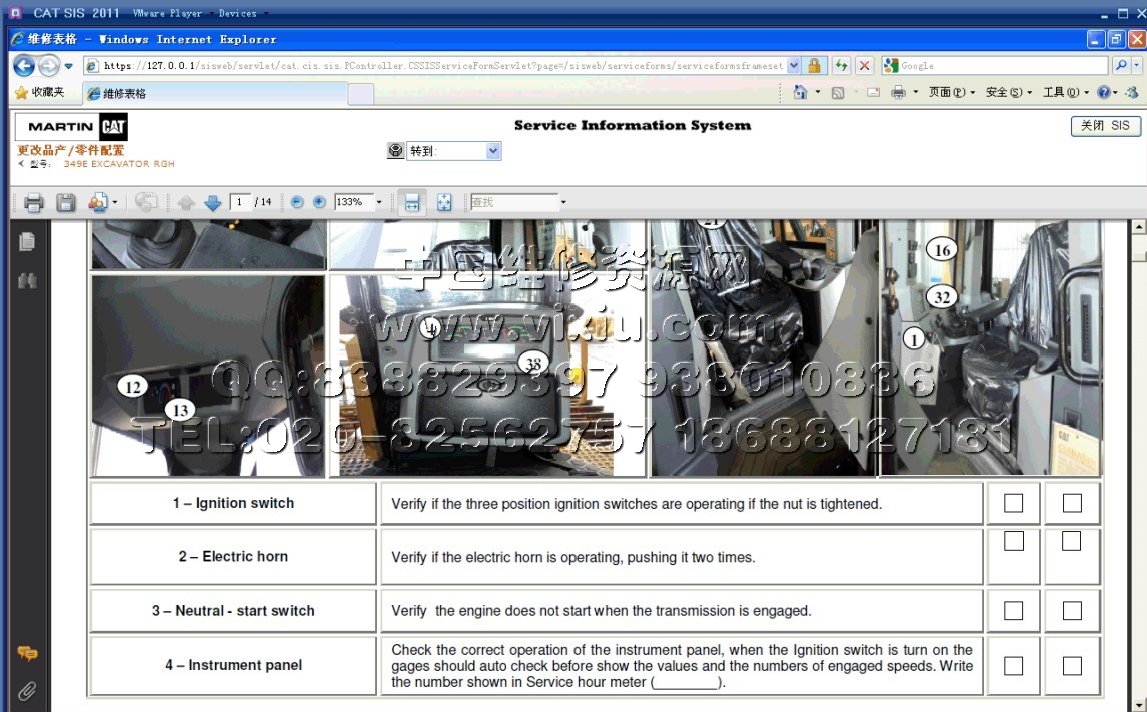Click the 更改品产/零件配置 link
The image size is (1147, 712).
[71, 150]
